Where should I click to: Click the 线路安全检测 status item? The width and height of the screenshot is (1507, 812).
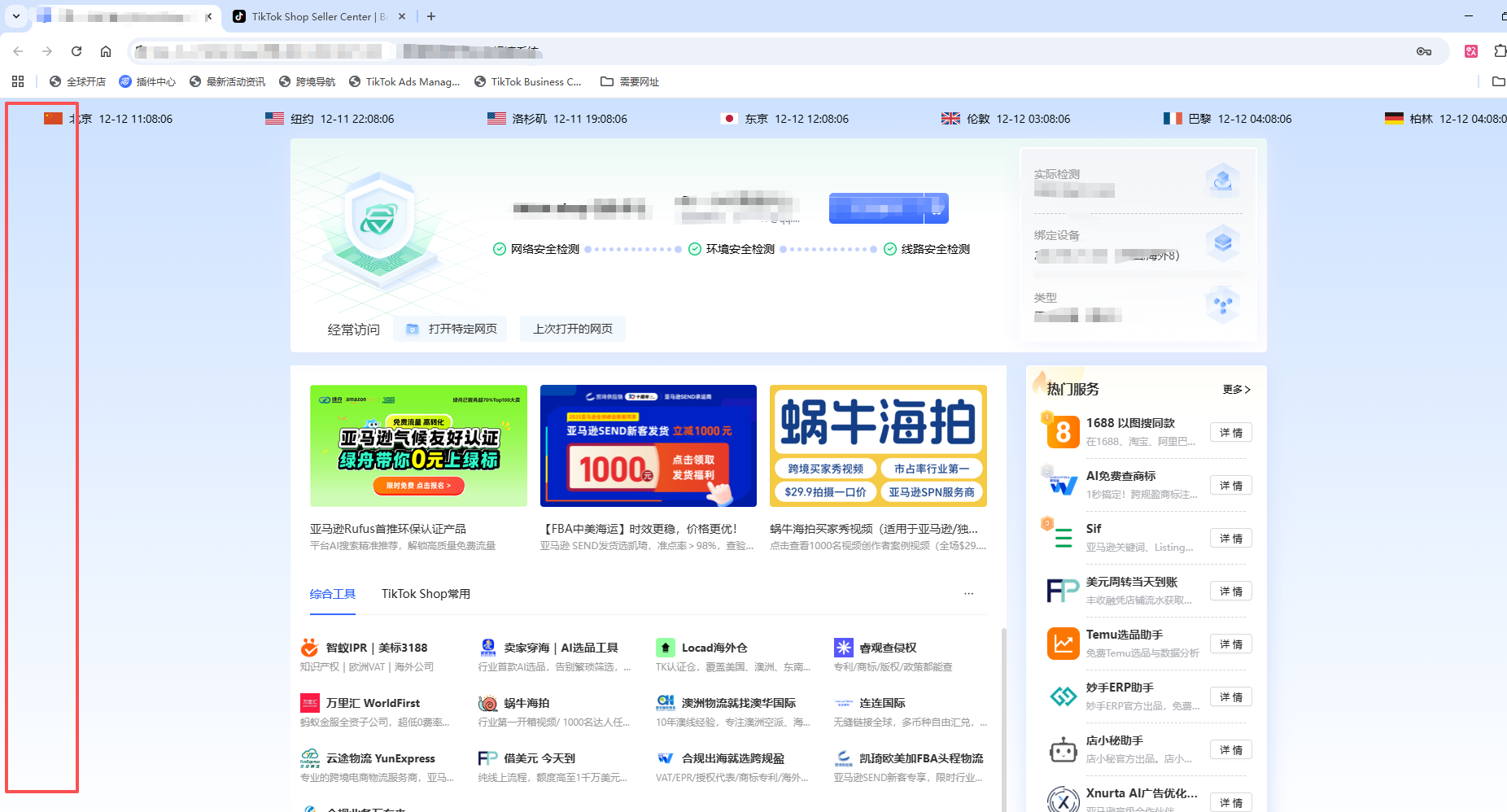click(928, 249)
